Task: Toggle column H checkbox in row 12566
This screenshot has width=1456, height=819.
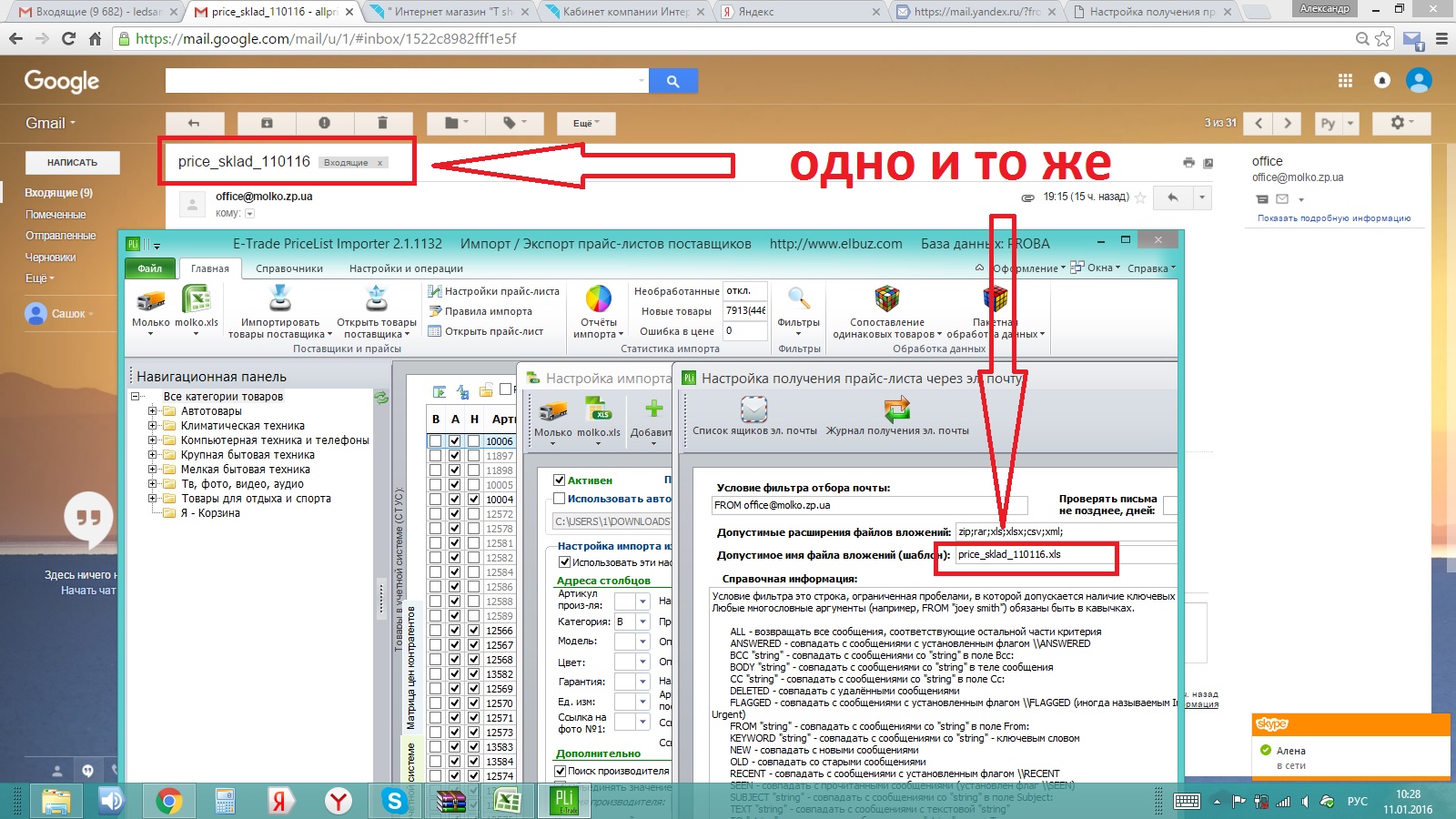Action: tap(474, 631)
